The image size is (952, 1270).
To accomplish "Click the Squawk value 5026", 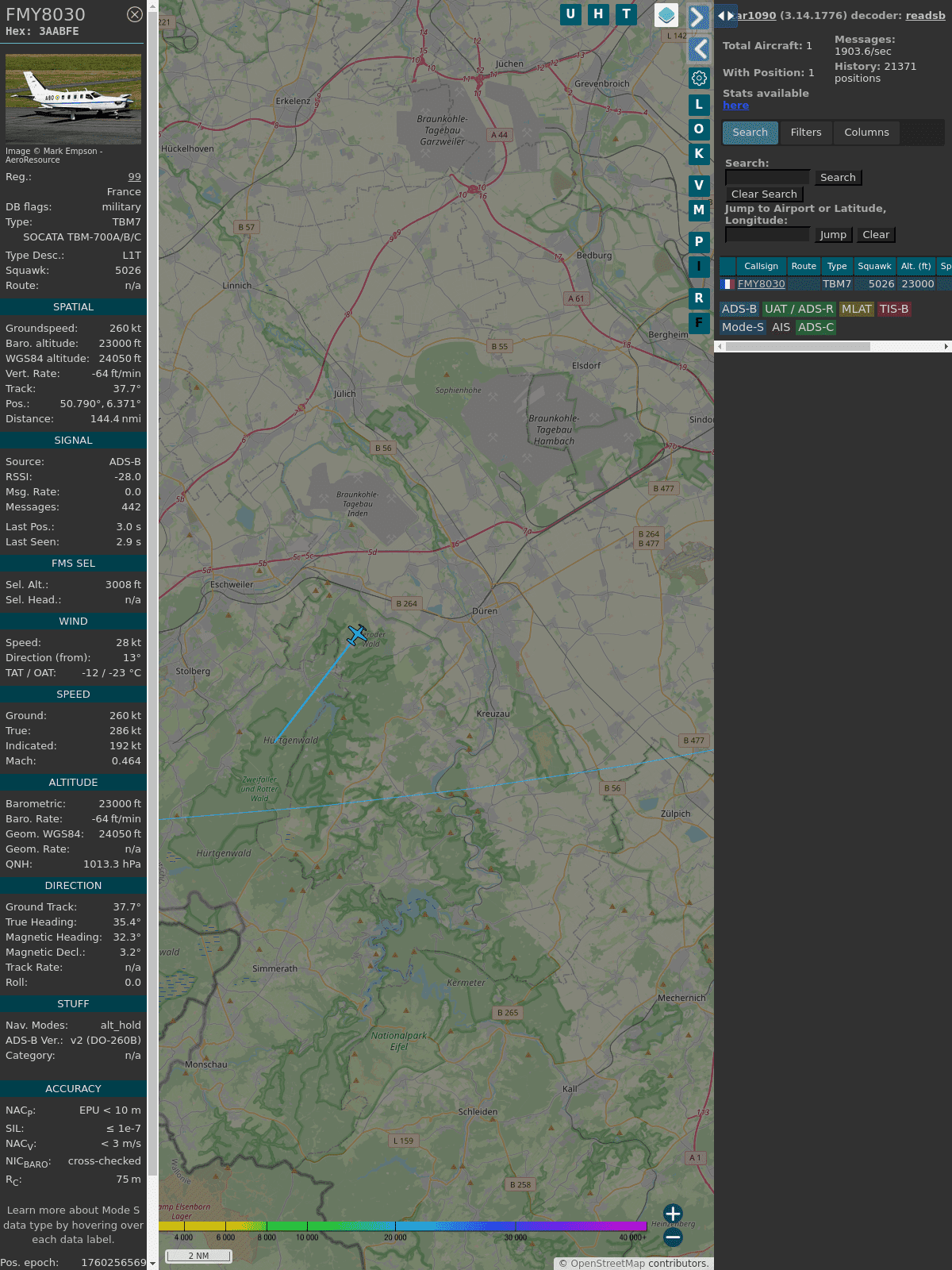I will [128, 271].
